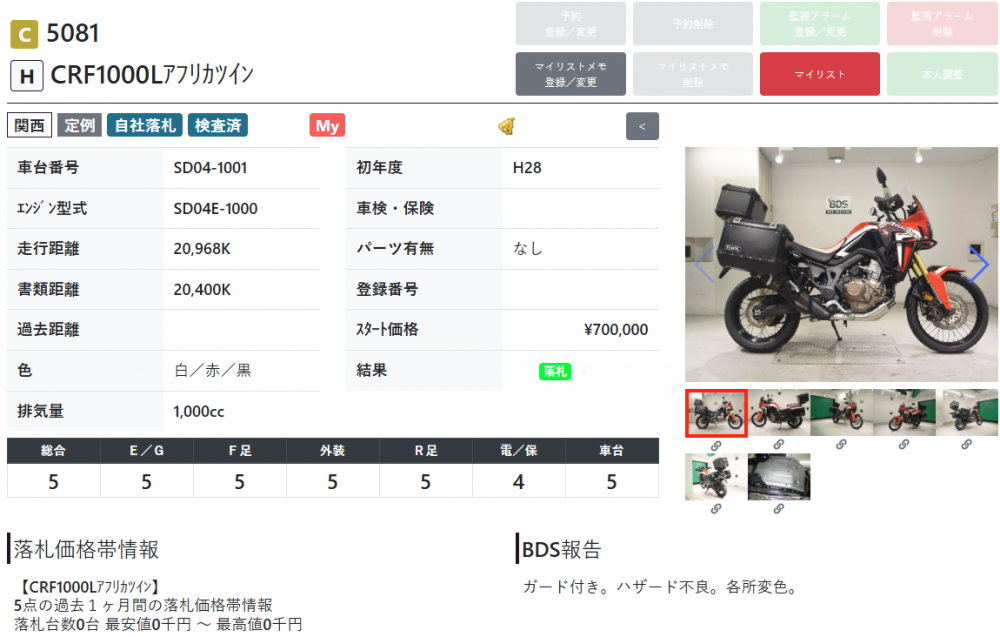Viewport: 1000px width, 637px height.
Task: Click the red My badge
Action: pos(327,125)
